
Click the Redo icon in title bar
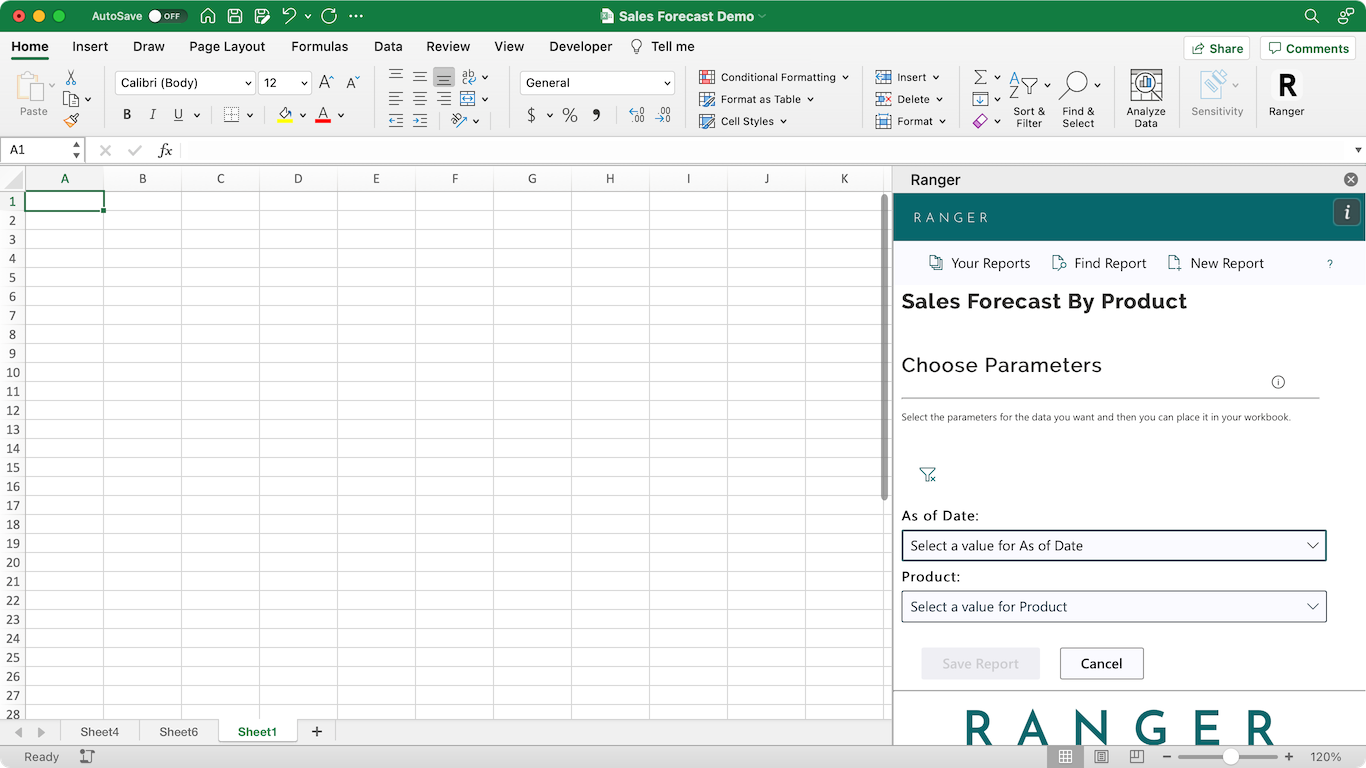click(x=329, y=16)
